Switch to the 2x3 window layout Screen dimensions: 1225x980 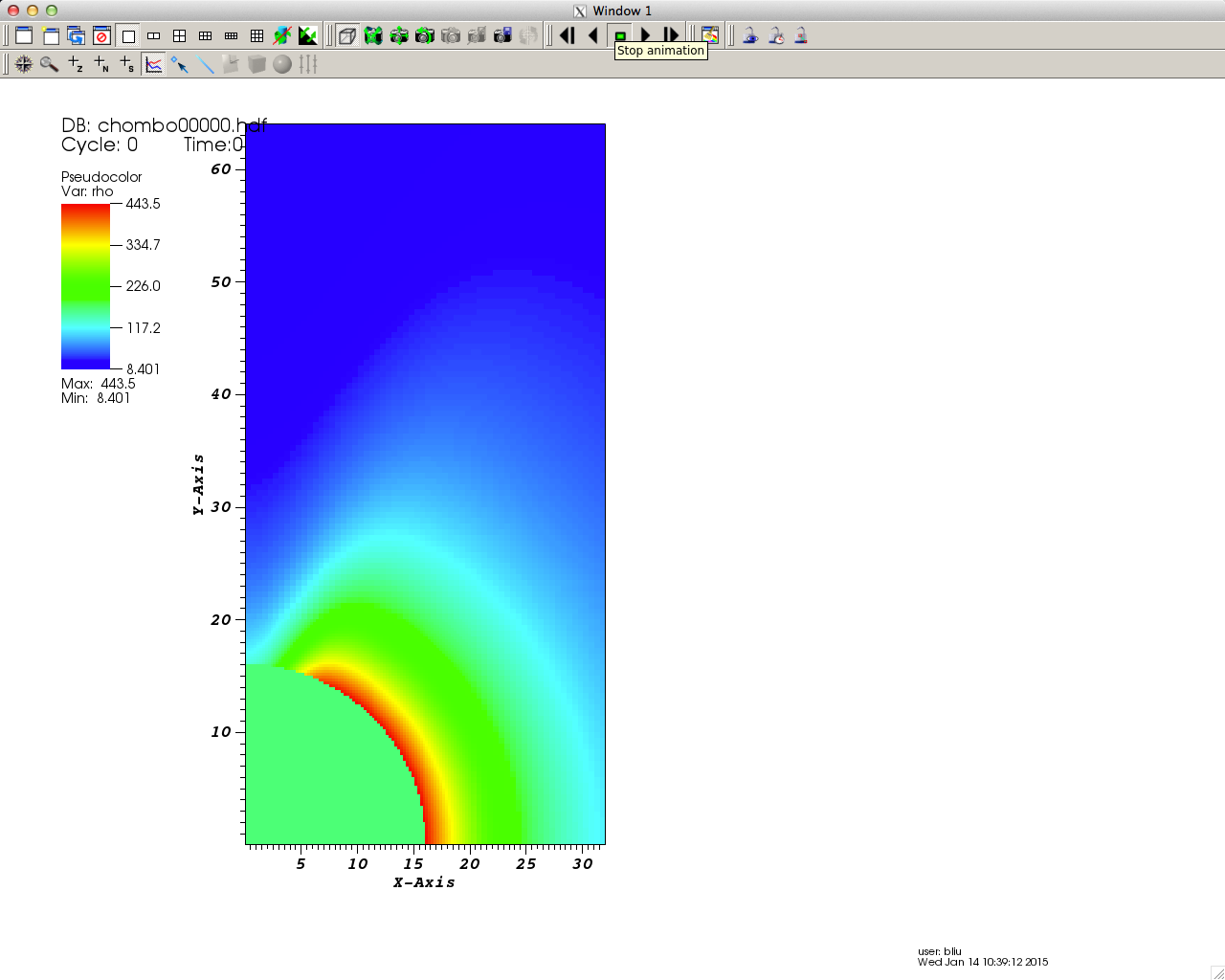(206, 35)
